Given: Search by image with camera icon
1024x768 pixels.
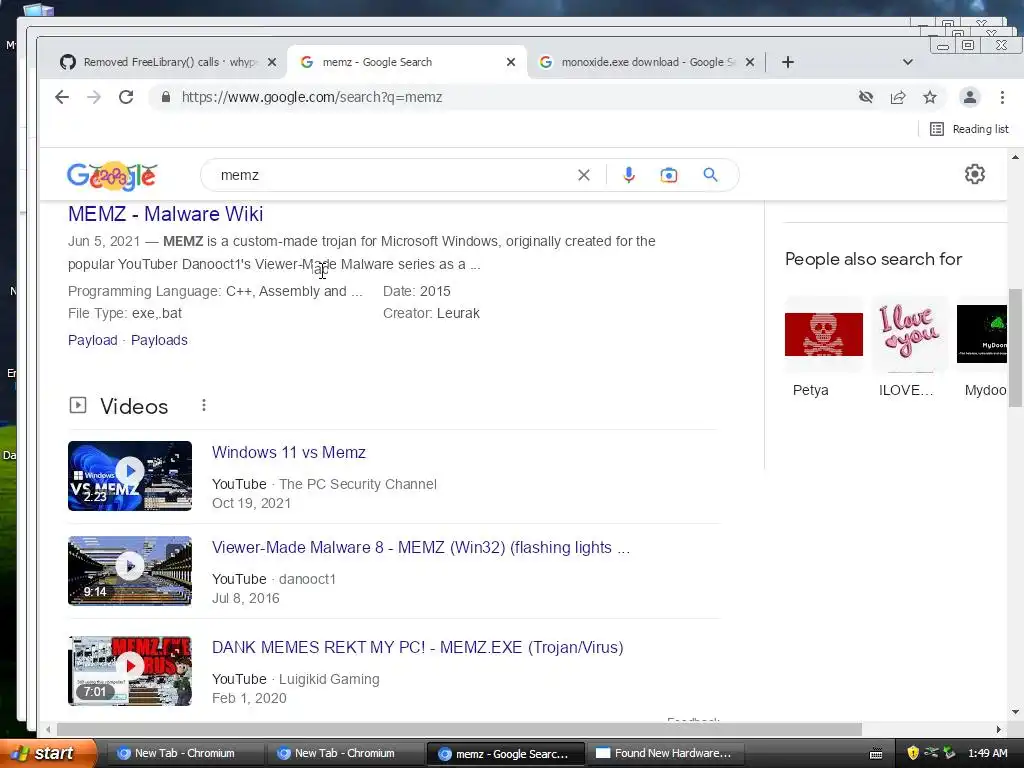Looking at the screenshot, I should pyautogui.click(x=669, y=175).
